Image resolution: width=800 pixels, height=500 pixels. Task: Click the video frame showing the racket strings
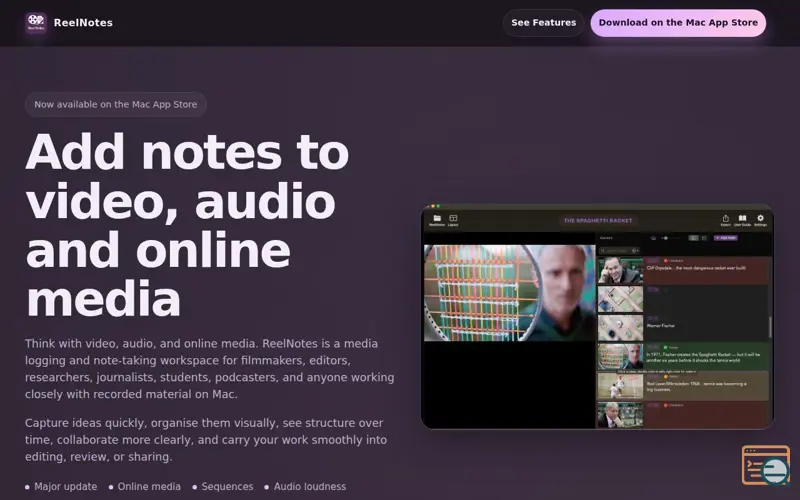[x=510, y=293]
